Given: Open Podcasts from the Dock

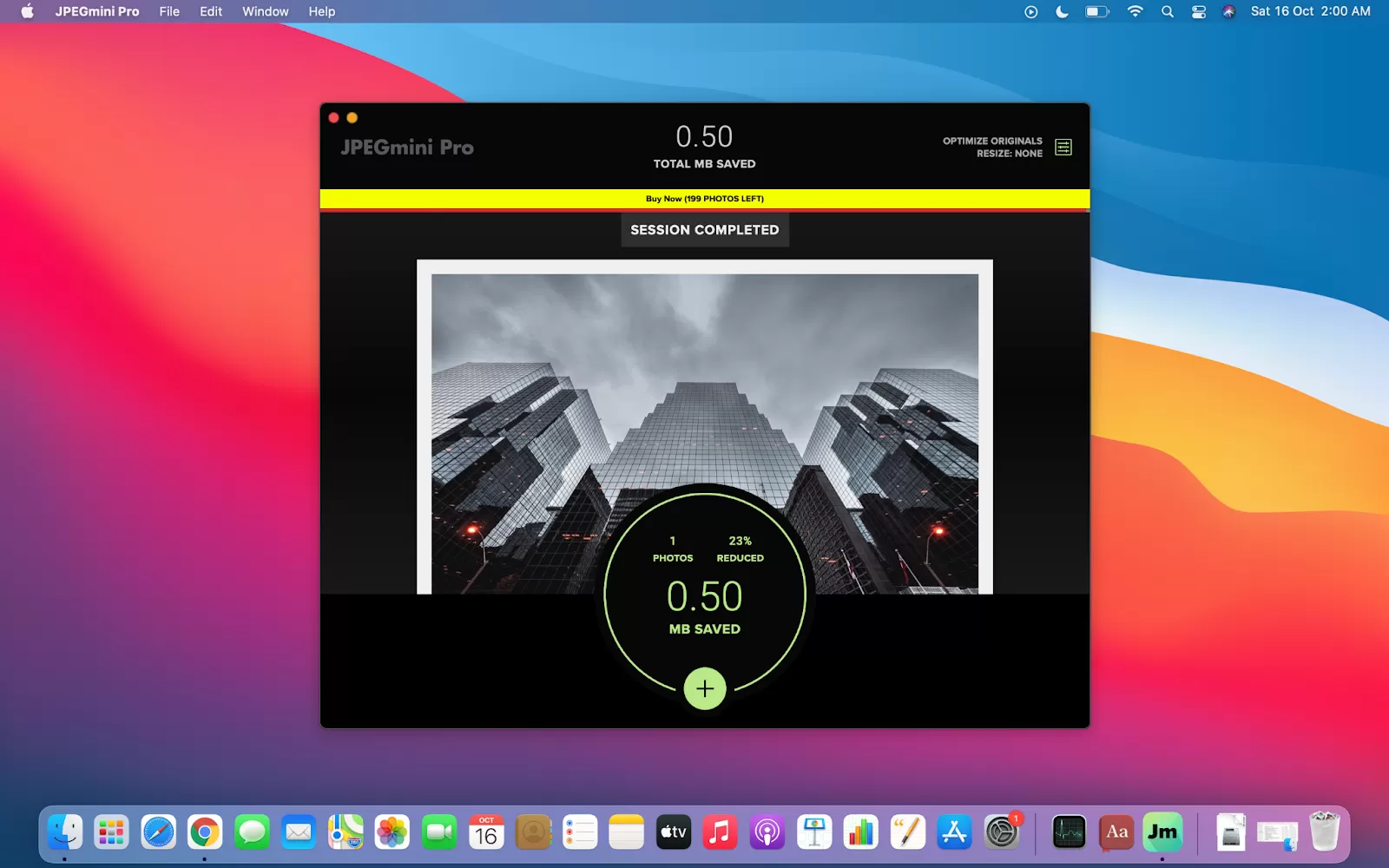Looking at the screenshot, I should [767, 832].
